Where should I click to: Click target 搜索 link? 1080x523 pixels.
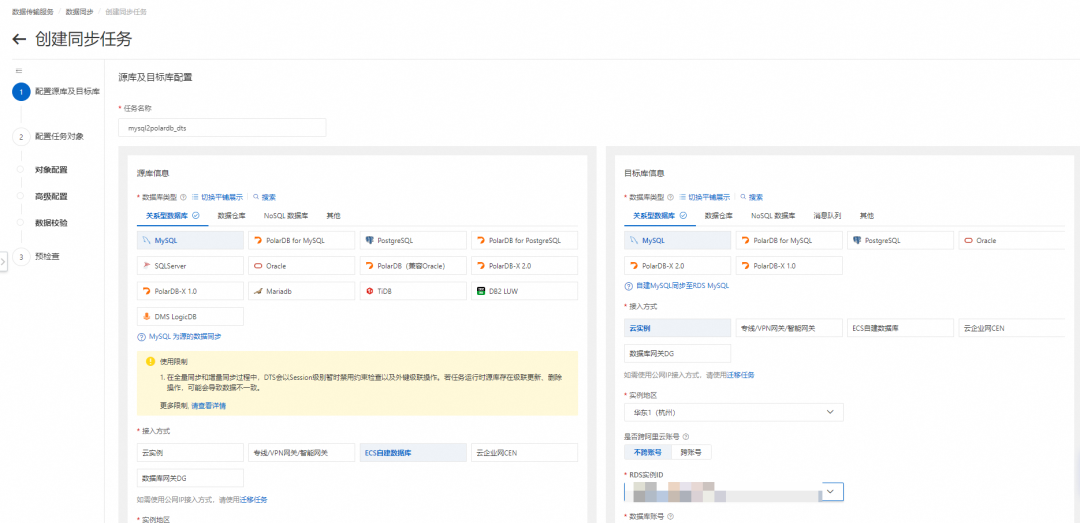click(x=751, y=197)
